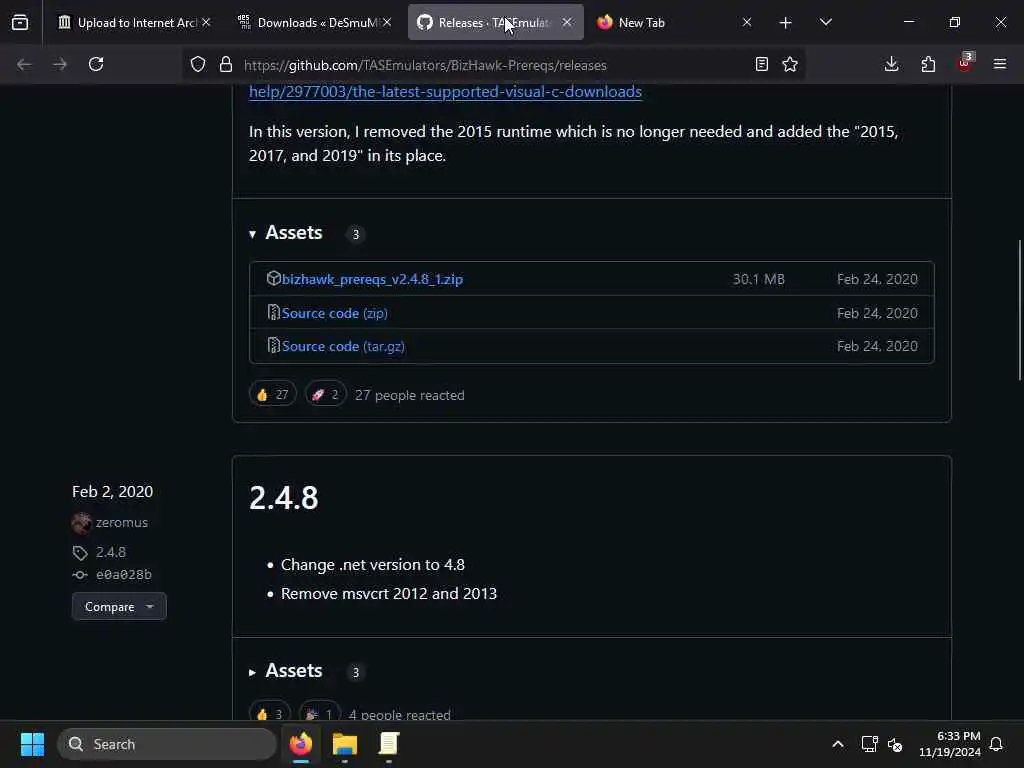Open the clock showing 6:33 PM
The width and height of the screenshot is (1024, 768).
(x=950, y=744)
